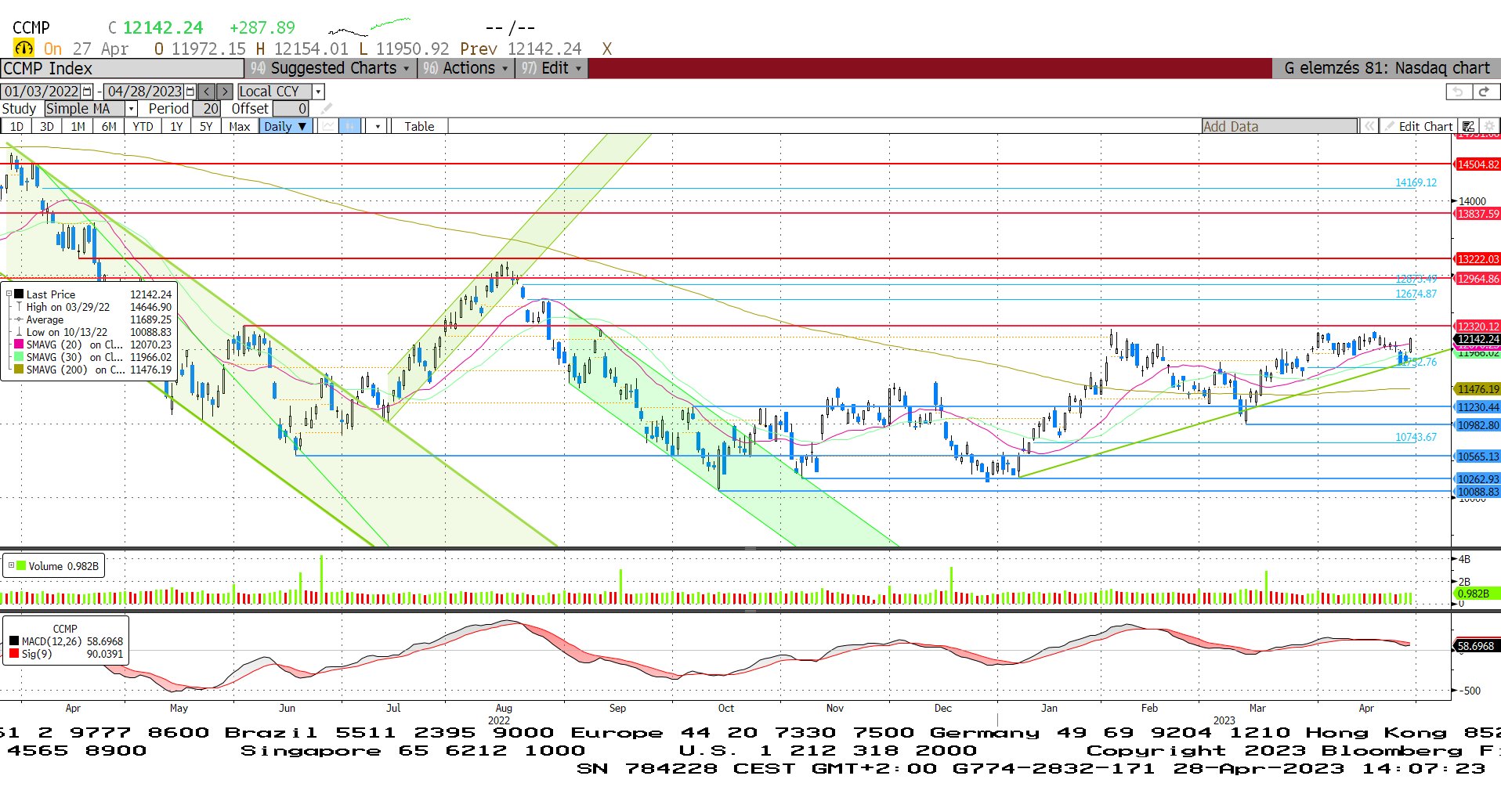Click the Period value field
Viewport: 1501px width, 812px height.
[x=206, y=109]
